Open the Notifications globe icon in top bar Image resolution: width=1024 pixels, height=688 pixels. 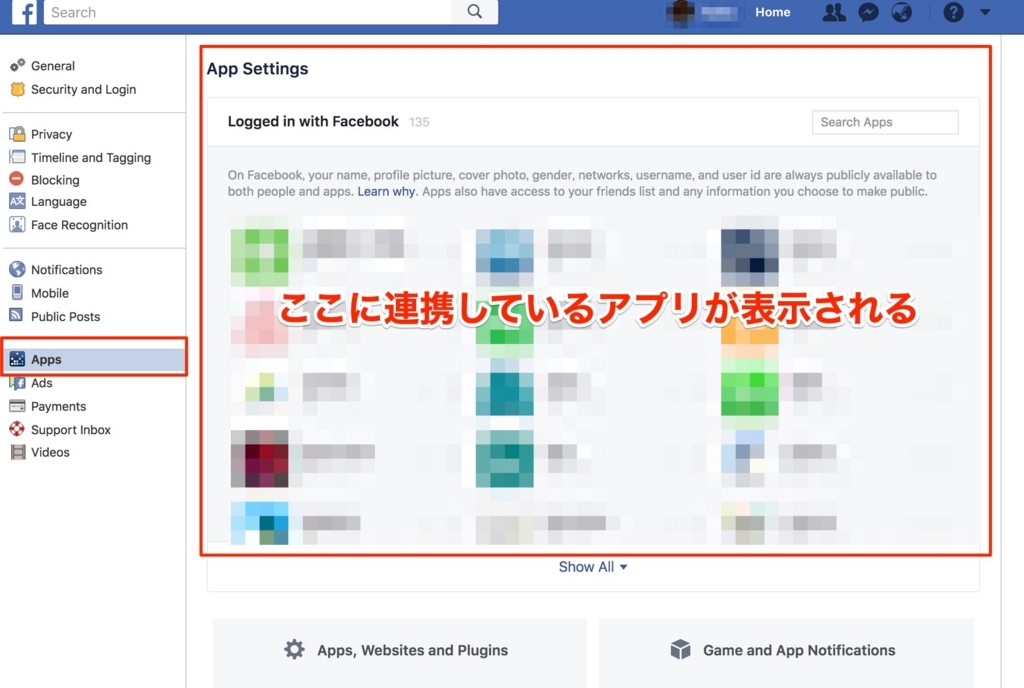pyautogui.click(x=902, y=12)
